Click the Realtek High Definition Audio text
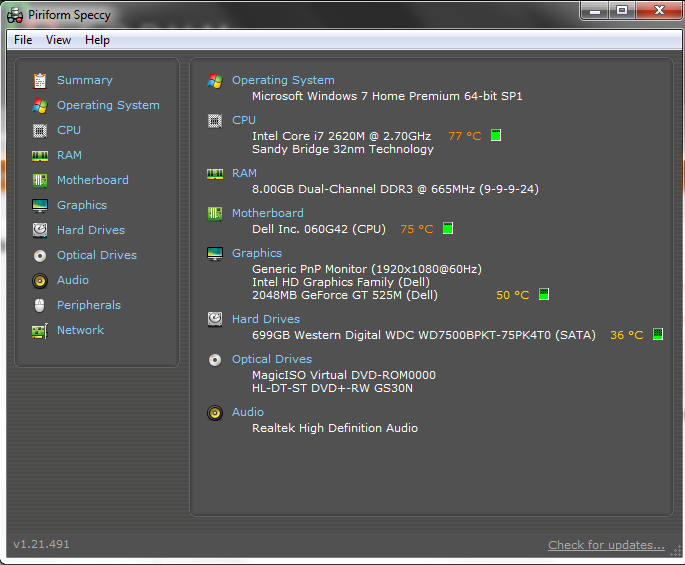This screenshot has width=685, height=565. click(x=335, y=428)
